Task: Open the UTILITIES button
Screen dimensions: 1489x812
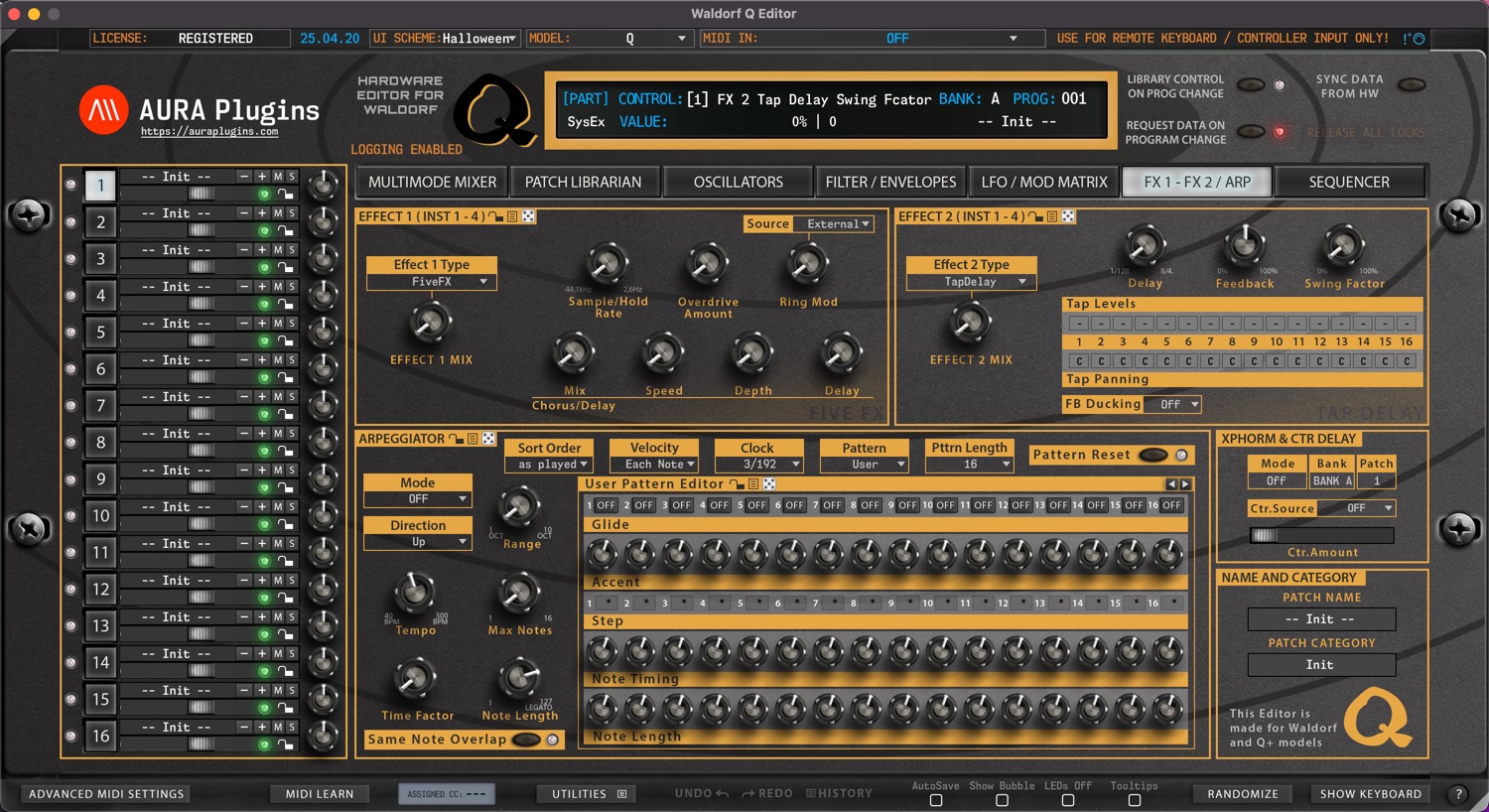Action: (x=589, y=794)
